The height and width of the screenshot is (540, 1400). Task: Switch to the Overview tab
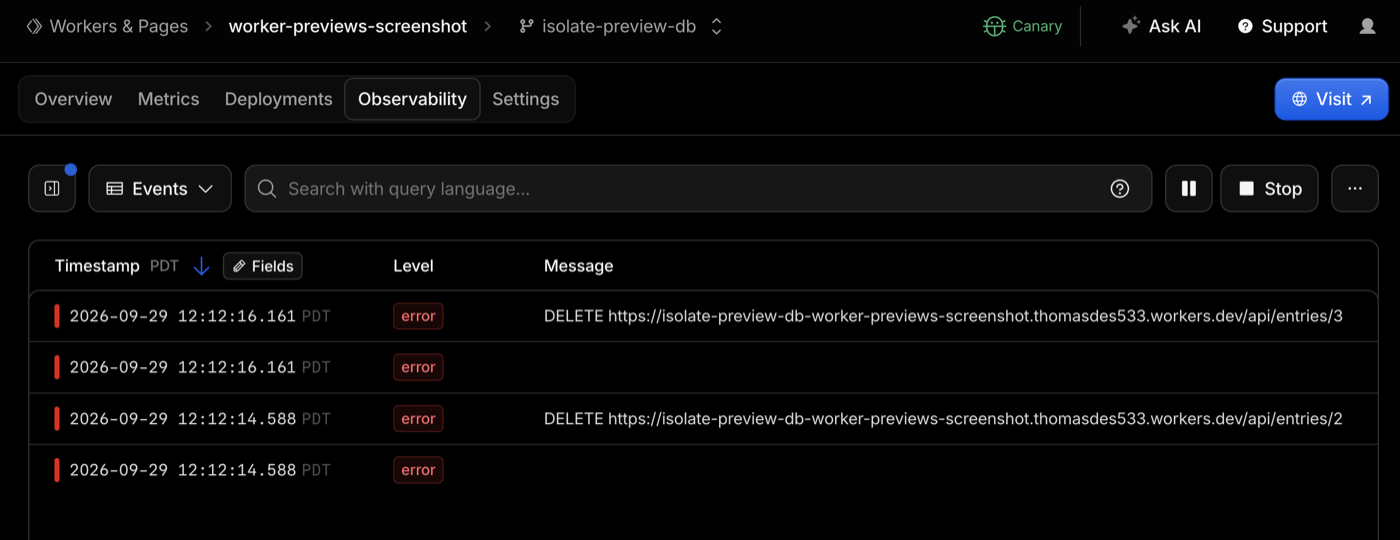coord(73,99)
